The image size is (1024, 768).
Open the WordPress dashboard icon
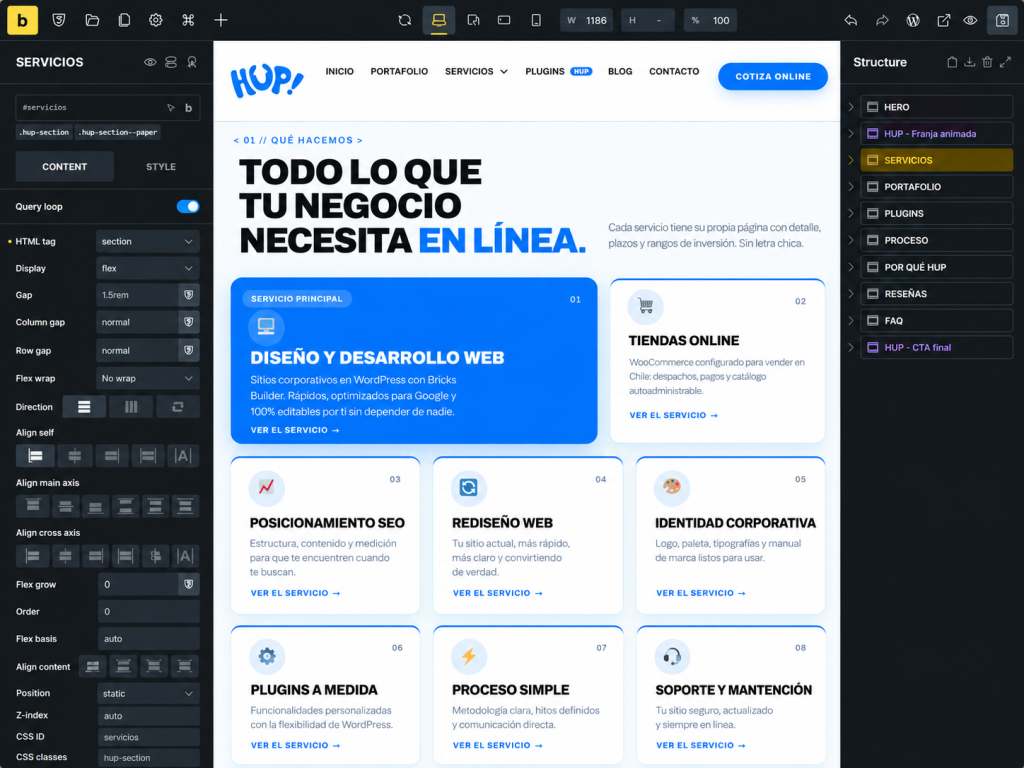[x=913, y=20]
